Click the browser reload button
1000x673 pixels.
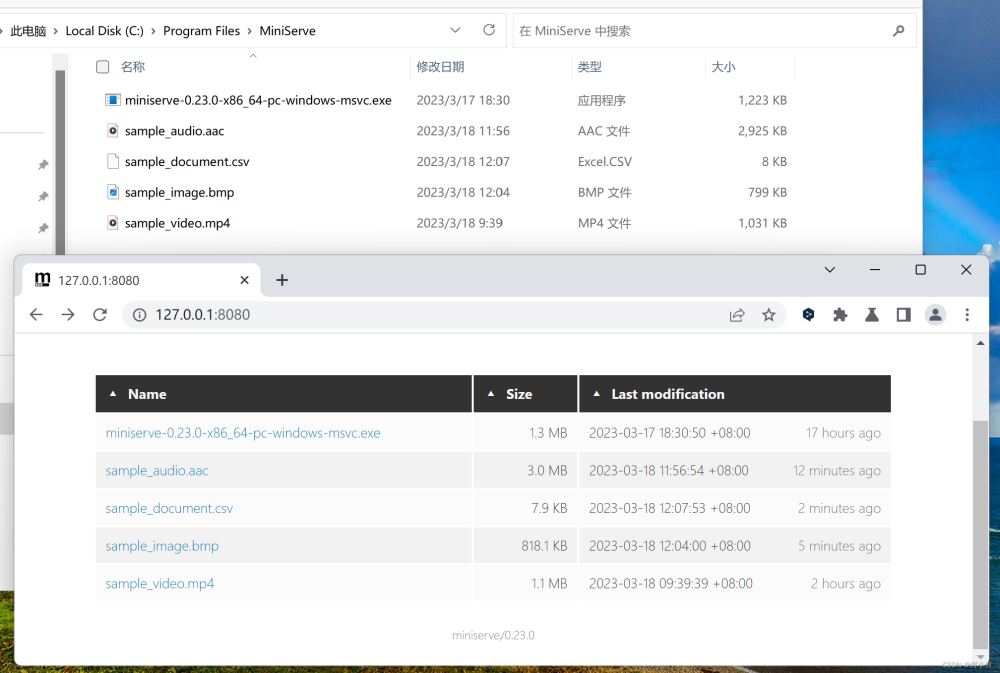(100, 315)
